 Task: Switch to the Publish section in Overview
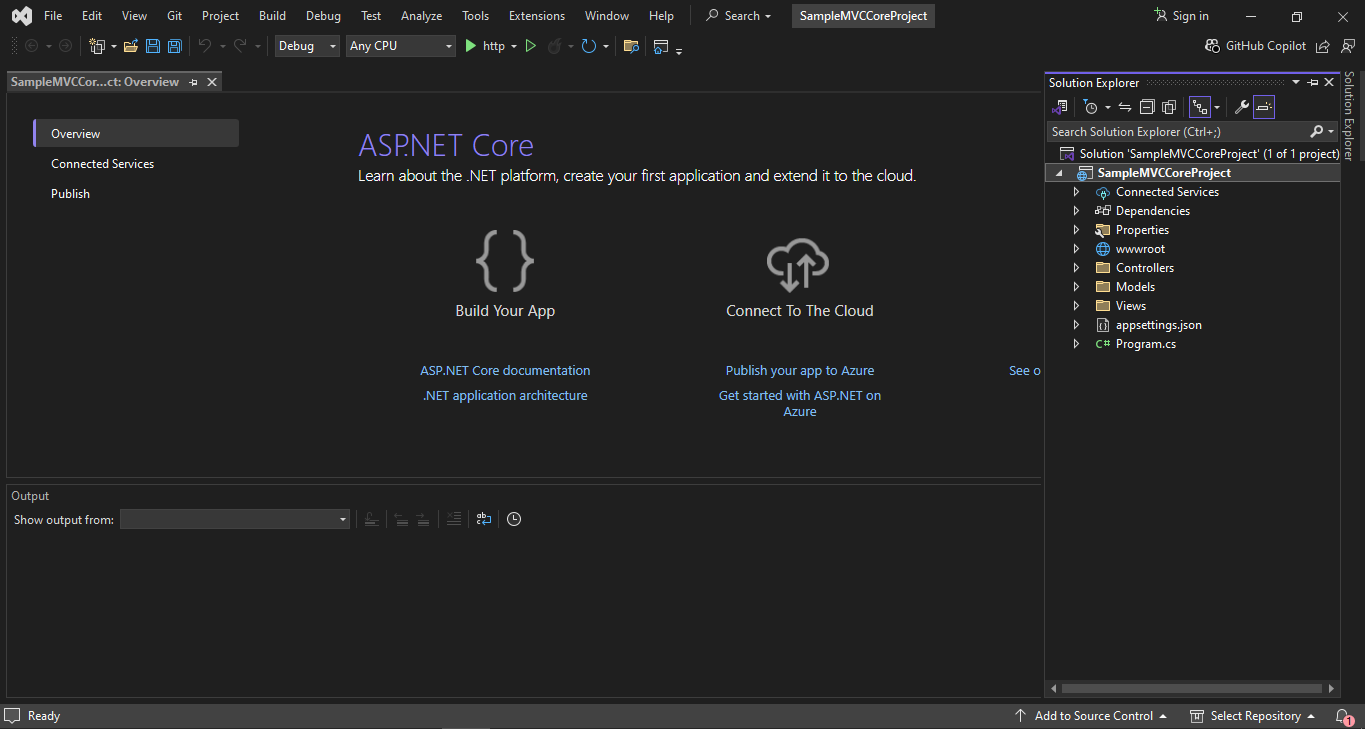point(70,193)
